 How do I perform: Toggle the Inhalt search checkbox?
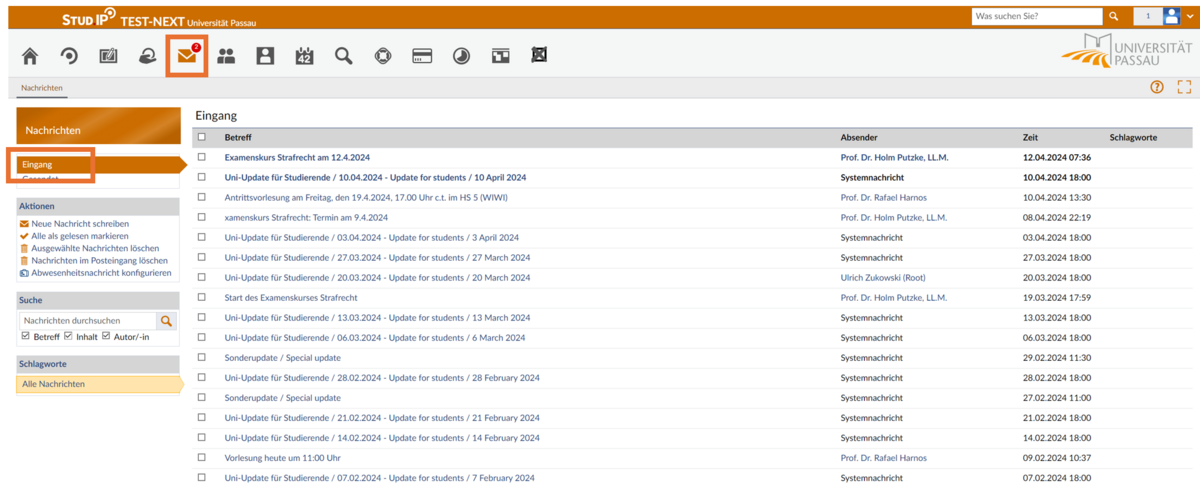pyautogui.click(x=68, y=336)
